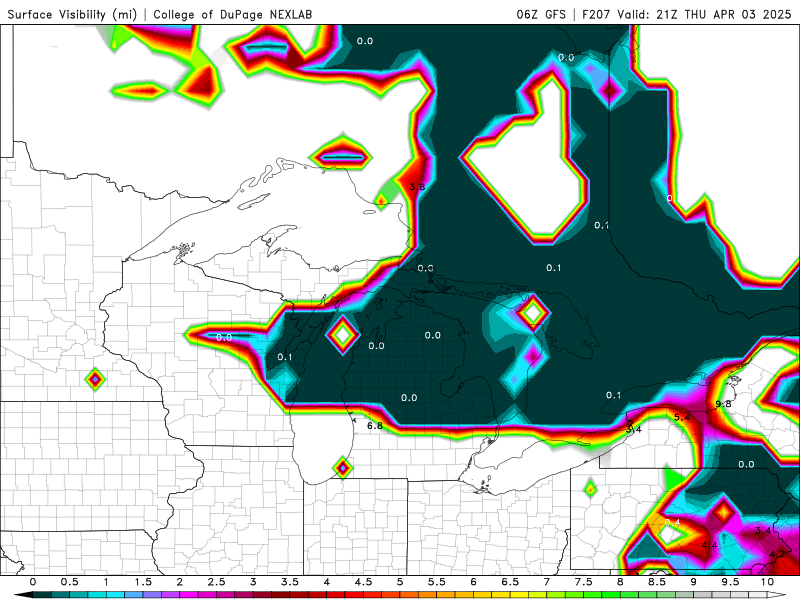Click the '6.5' label on the legend scale
The width and height of the screenshot is (800, 600).
click(x=510, y=582)
